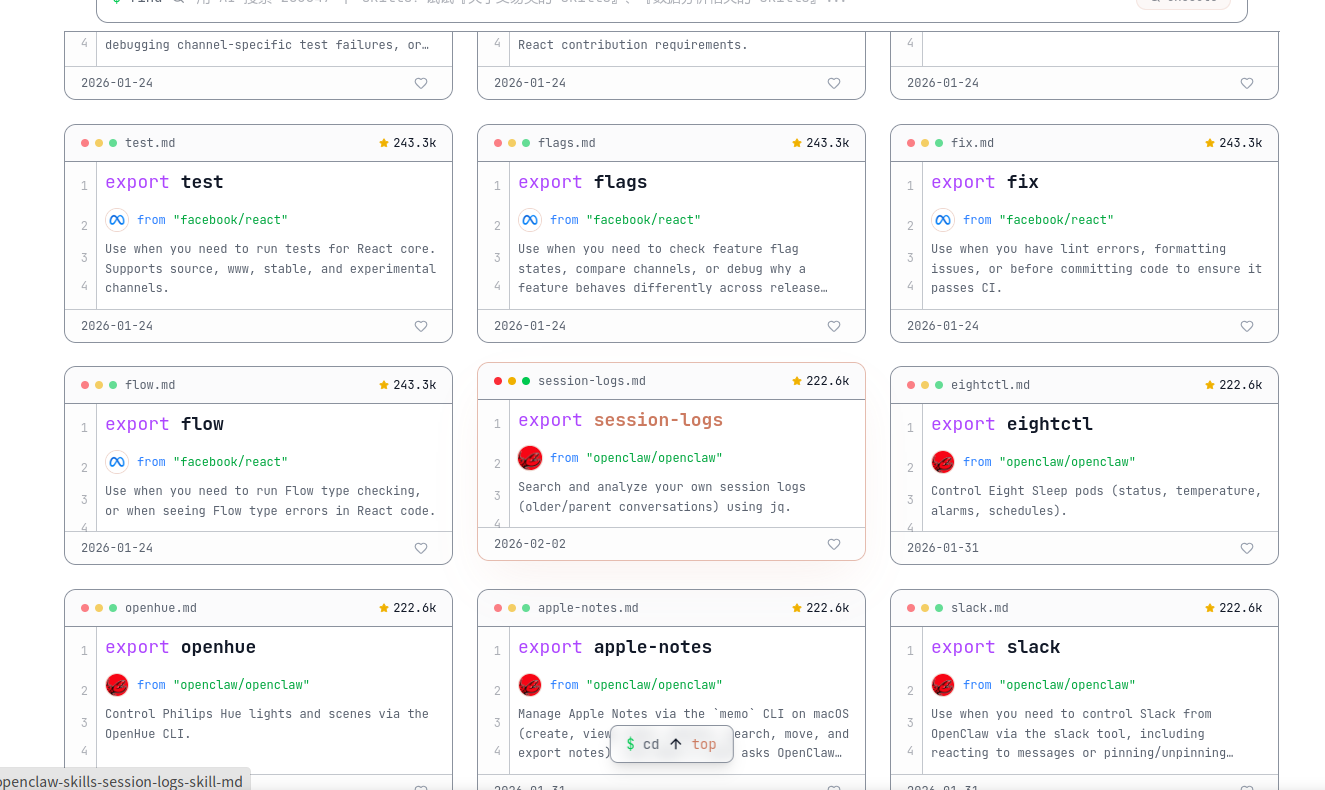Click the star icon on test.md header

(384, 143)
